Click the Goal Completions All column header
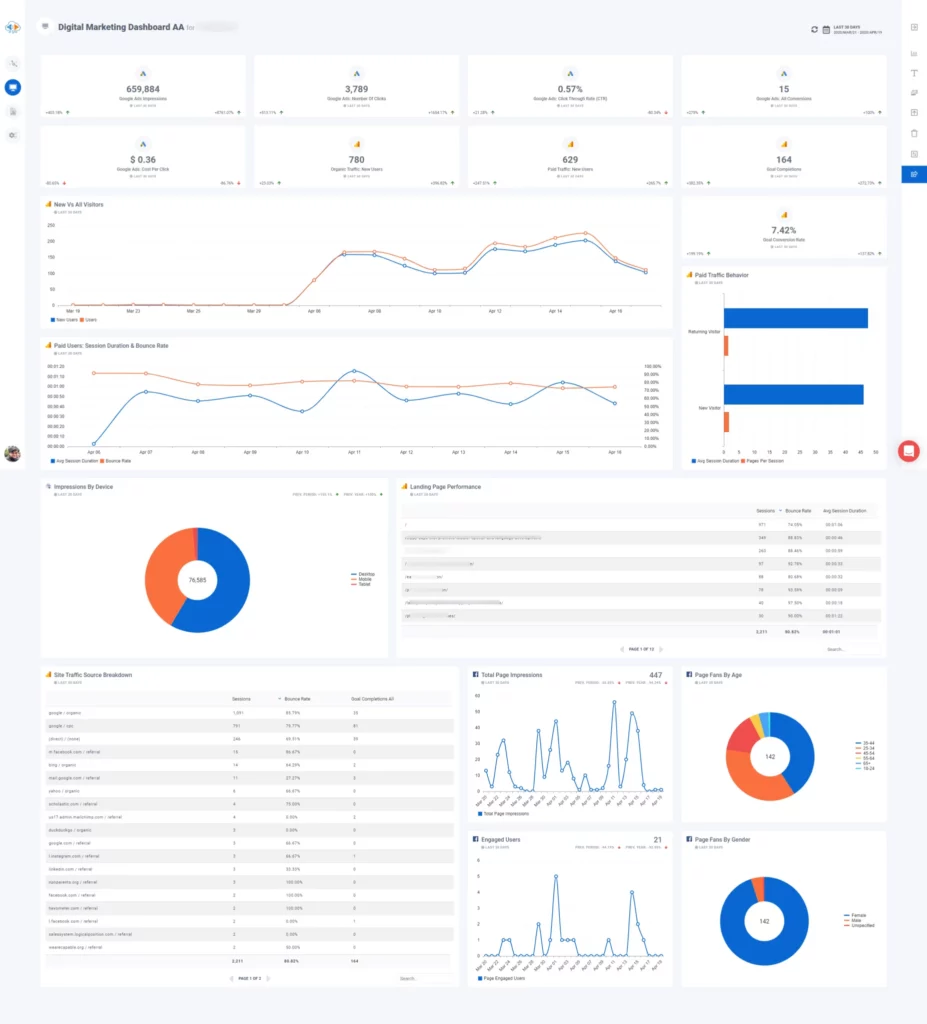927x1024 pixels. click(x=372, y=699)
